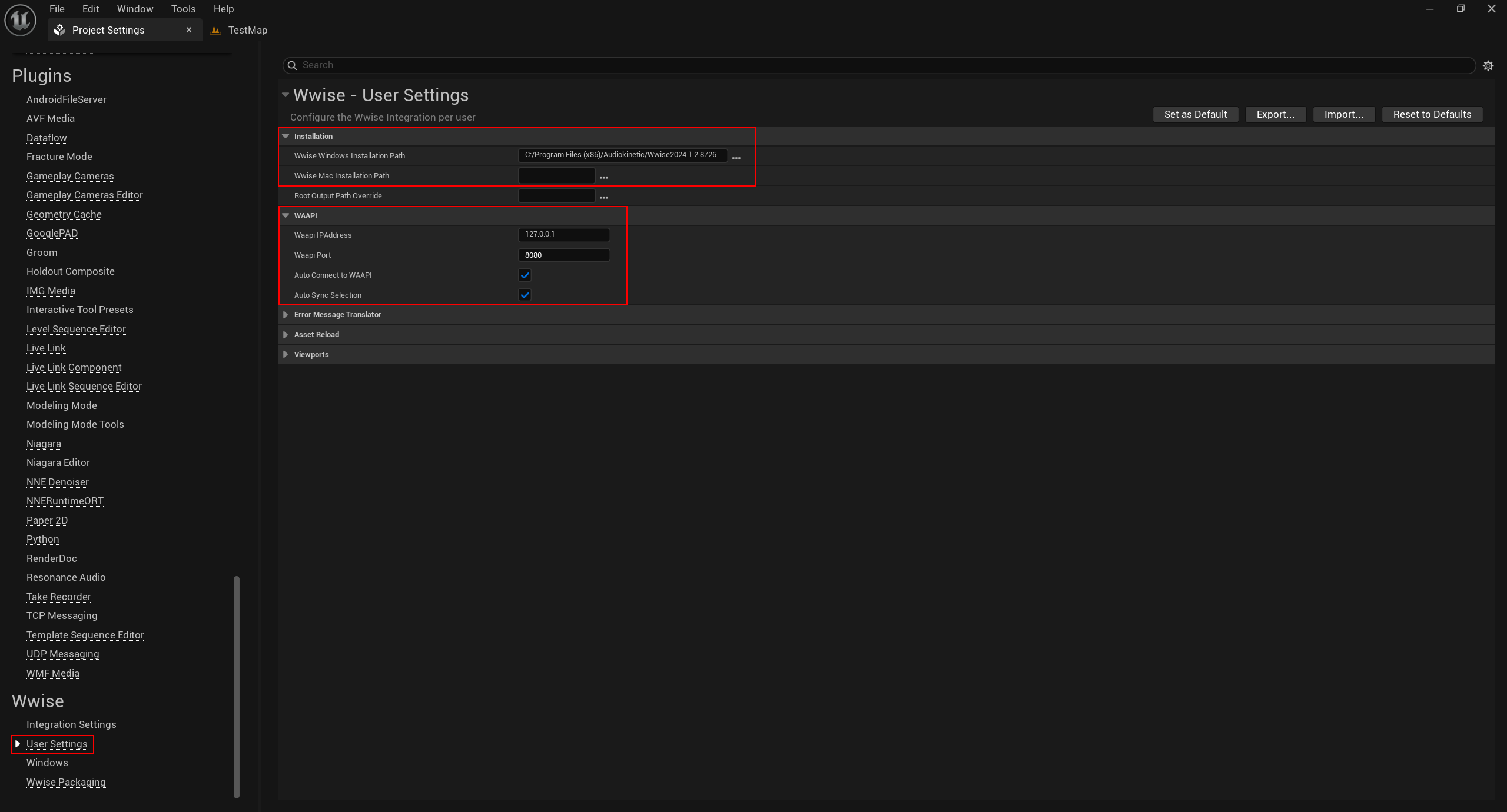This screenshot has width=1507, height=812.
Task: Browse for Wwise Windows Installation Path
Action: coord(736,157)
